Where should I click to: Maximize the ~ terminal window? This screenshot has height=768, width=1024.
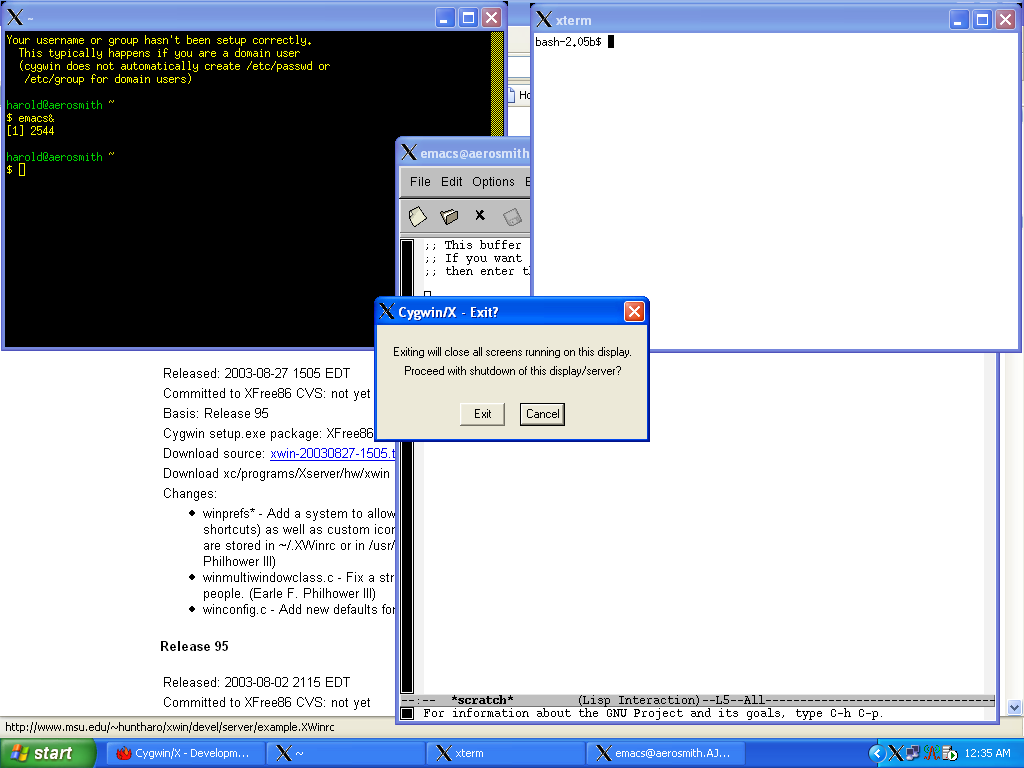(468, 18)
